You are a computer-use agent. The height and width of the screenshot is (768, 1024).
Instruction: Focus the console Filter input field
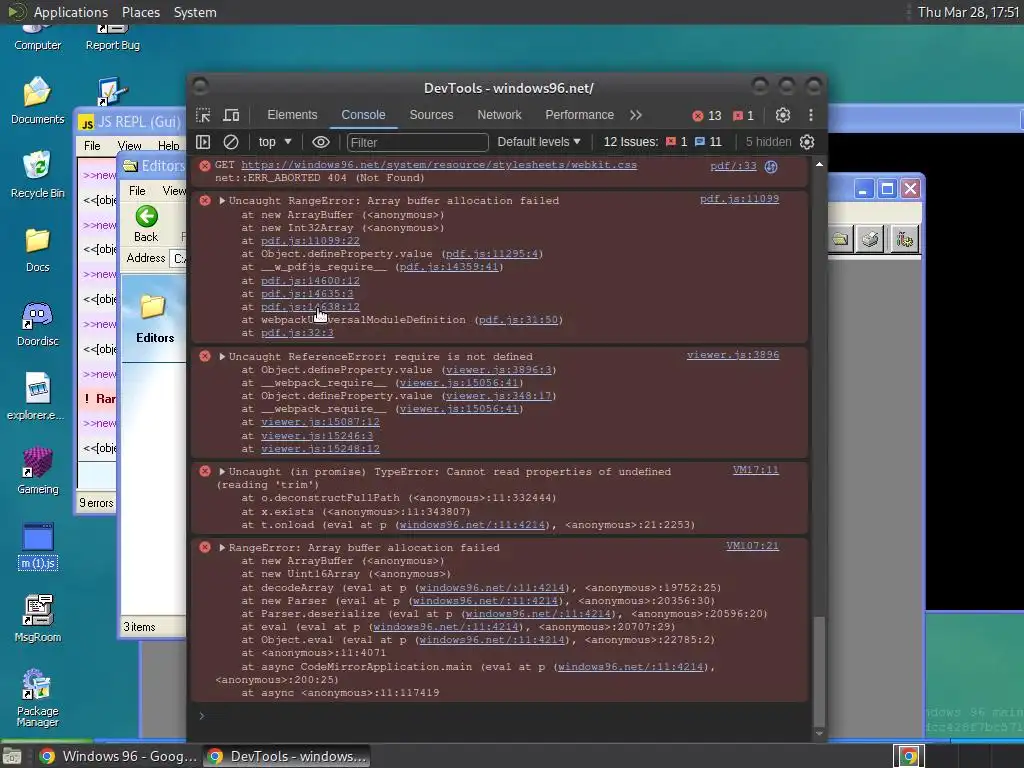[417, 142]
